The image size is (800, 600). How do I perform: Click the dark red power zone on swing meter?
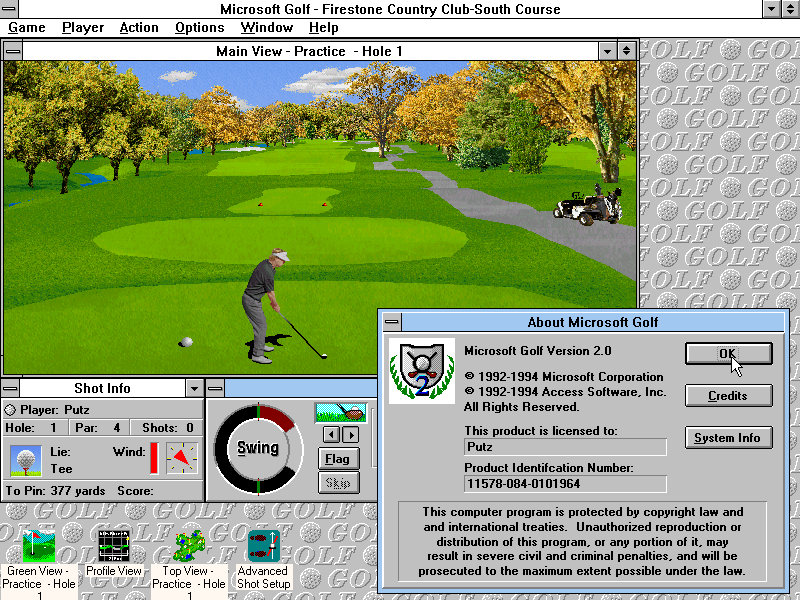278,417
